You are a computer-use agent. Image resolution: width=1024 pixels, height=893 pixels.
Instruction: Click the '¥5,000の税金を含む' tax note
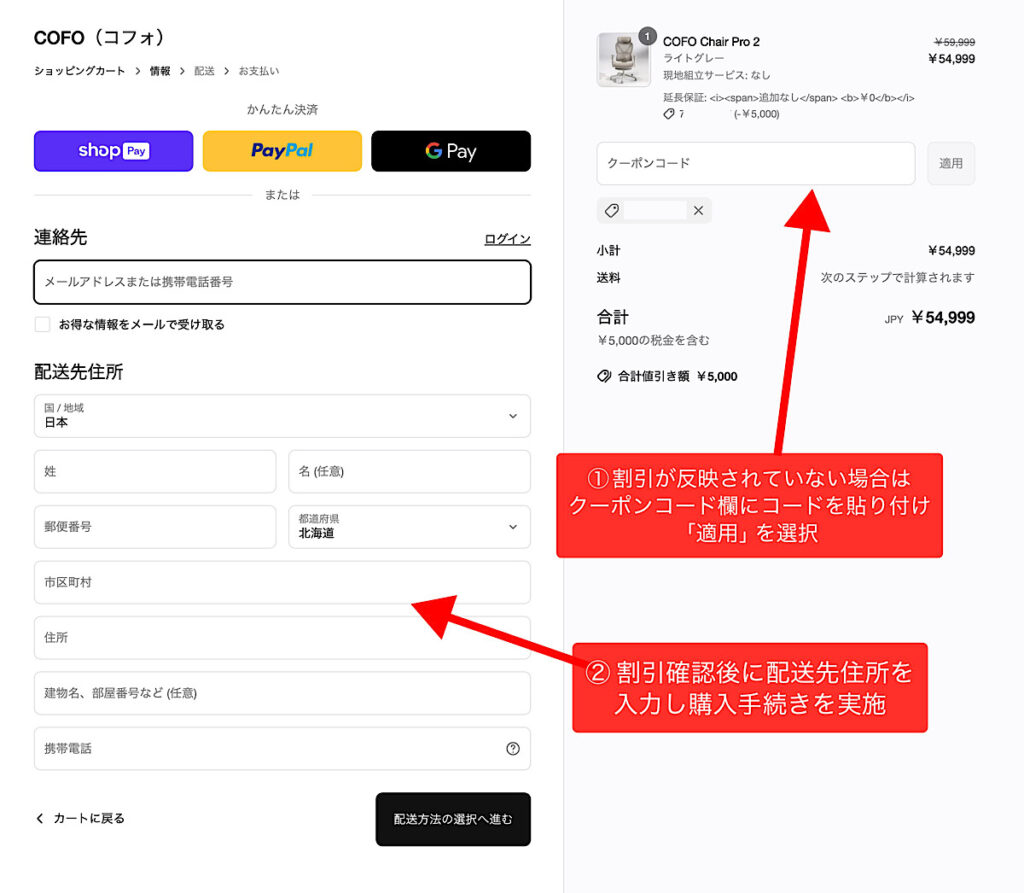[653, 340]
